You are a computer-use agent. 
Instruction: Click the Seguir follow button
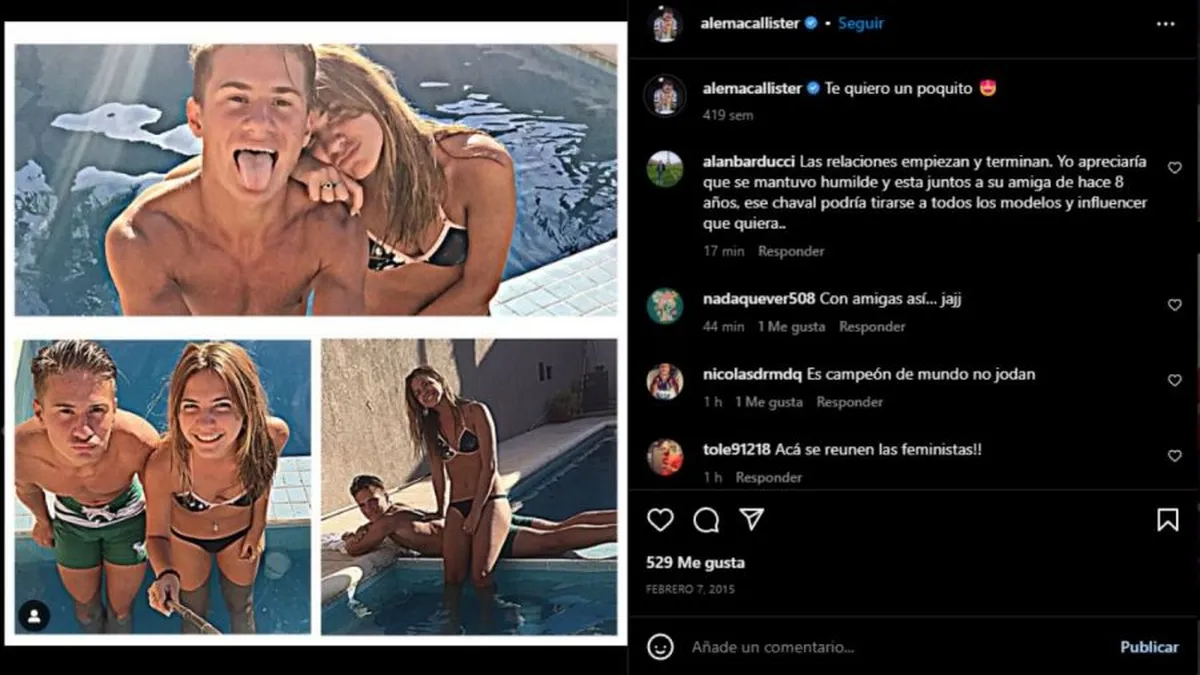[861, 23]
